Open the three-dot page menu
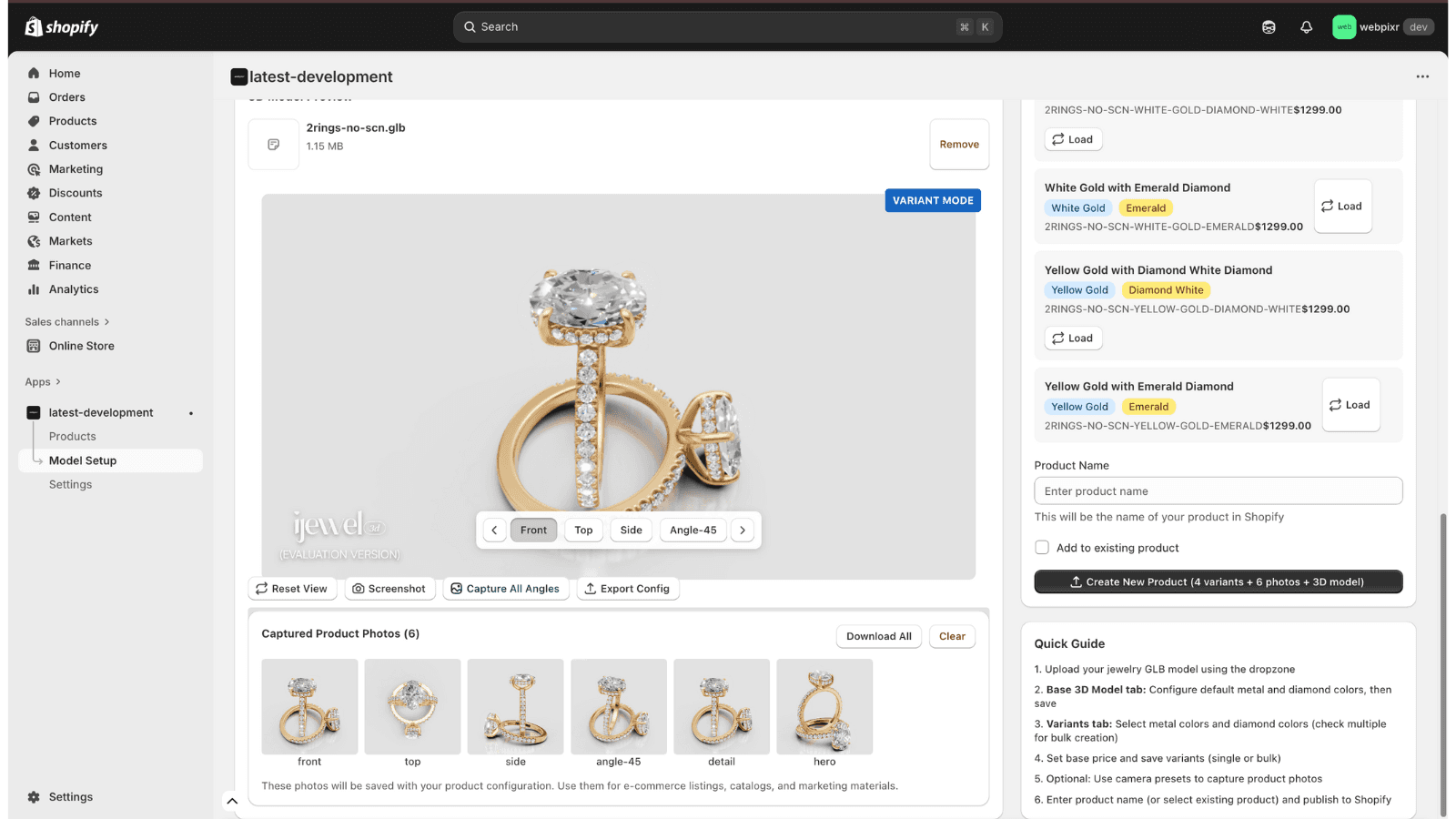Viewport: 1456px width, 819px height. [x=1422, y=77]
